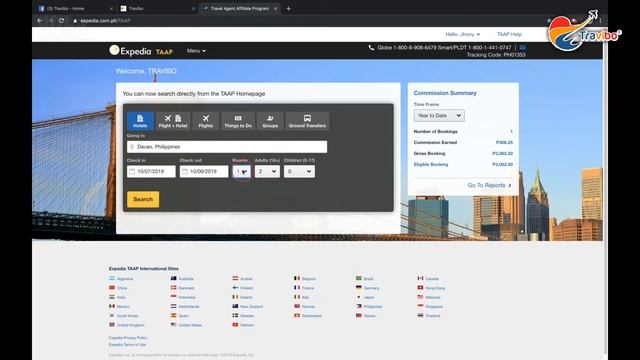The image size is (640, 360).
Task: Click the New Zealand flag icon
Action: pos(236,306)
